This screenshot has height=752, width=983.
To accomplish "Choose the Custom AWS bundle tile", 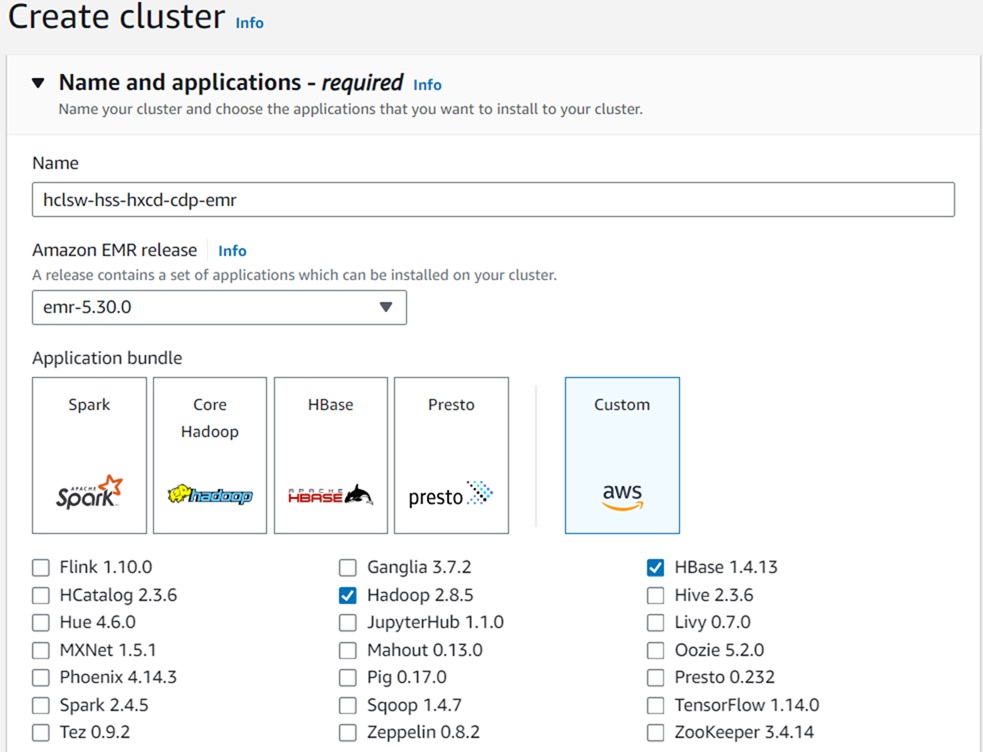I will [622, 455].
